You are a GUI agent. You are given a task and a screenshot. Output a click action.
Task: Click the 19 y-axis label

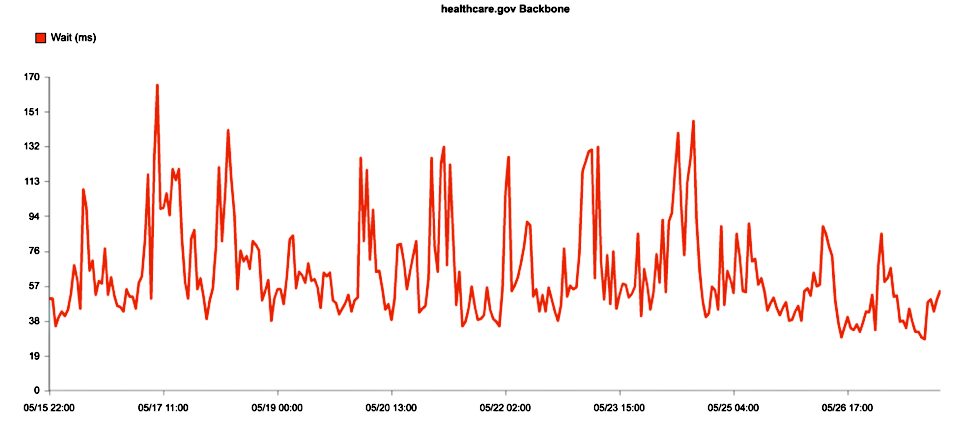click(x=35, y=356)
